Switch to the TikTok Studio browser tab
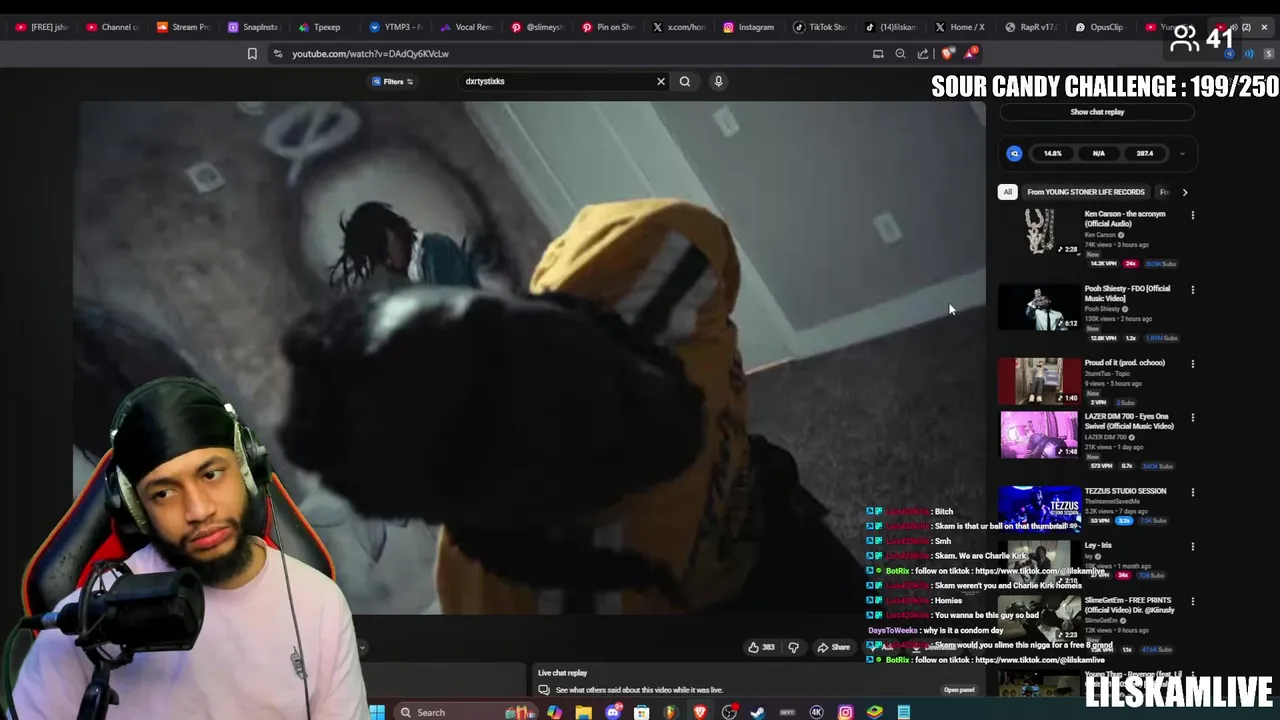Viewport: 1280px width, 720px height. coord(821,27)
